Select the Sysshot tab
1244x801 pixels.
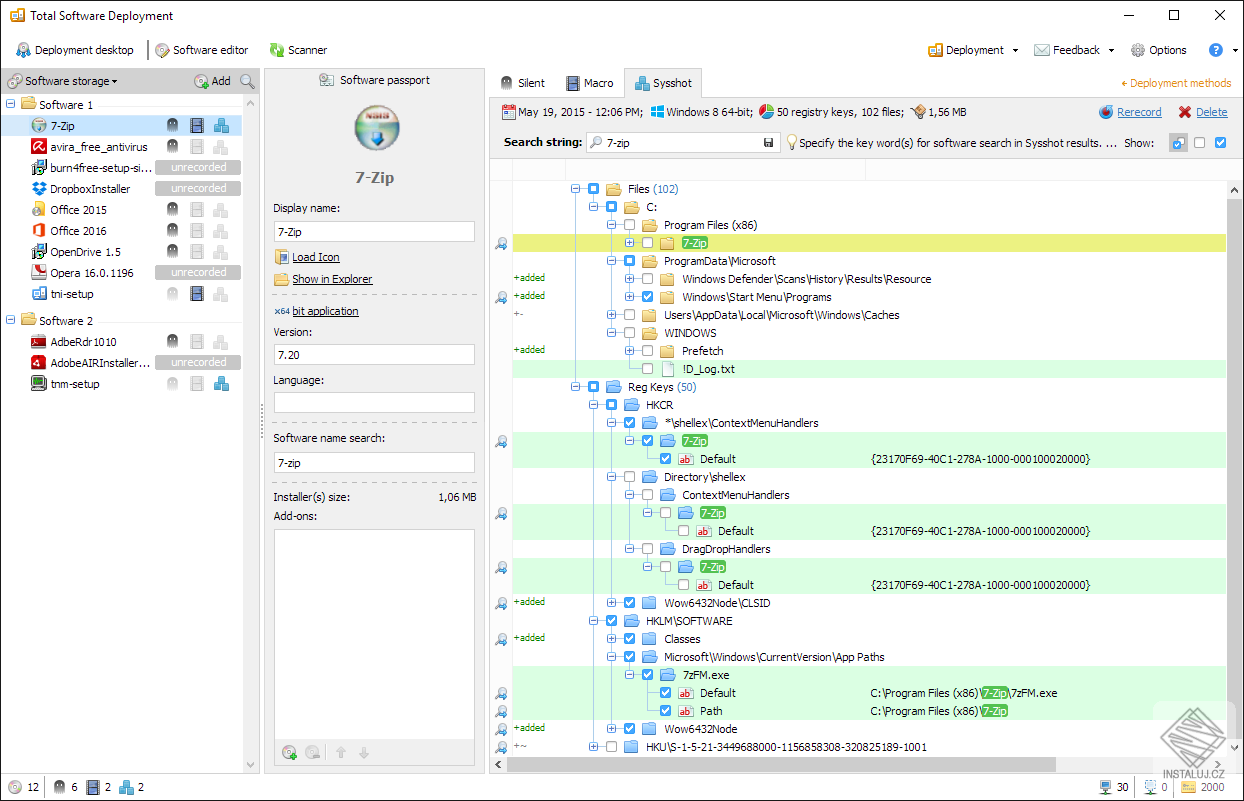663,83
